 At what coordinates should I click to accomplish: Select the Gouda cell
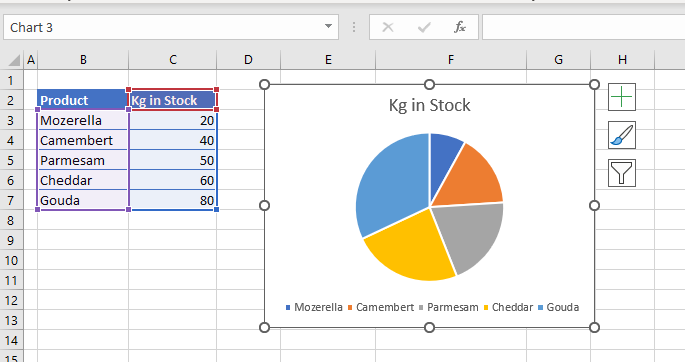(x=83, y=200)
